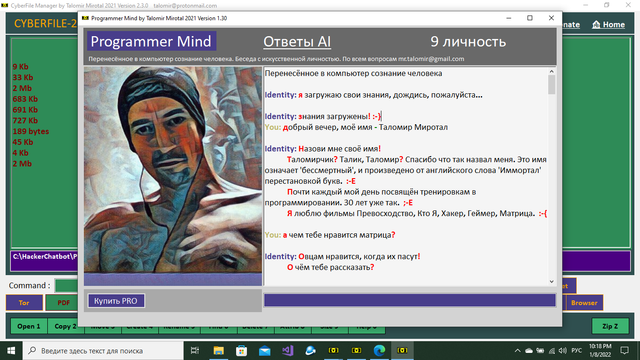Open Visual Studio from the taskbar
This screenshot has width=640, height=360.
tap(287, 350)
